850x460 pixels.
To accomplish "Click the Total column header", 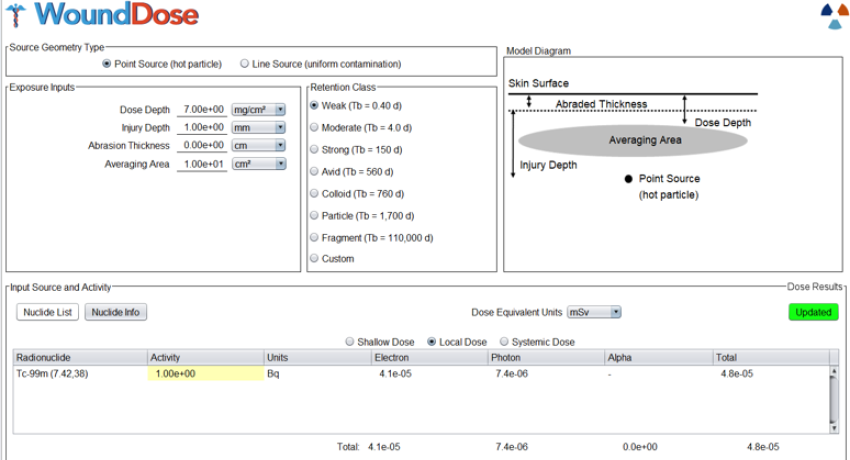I will point(771,357).
